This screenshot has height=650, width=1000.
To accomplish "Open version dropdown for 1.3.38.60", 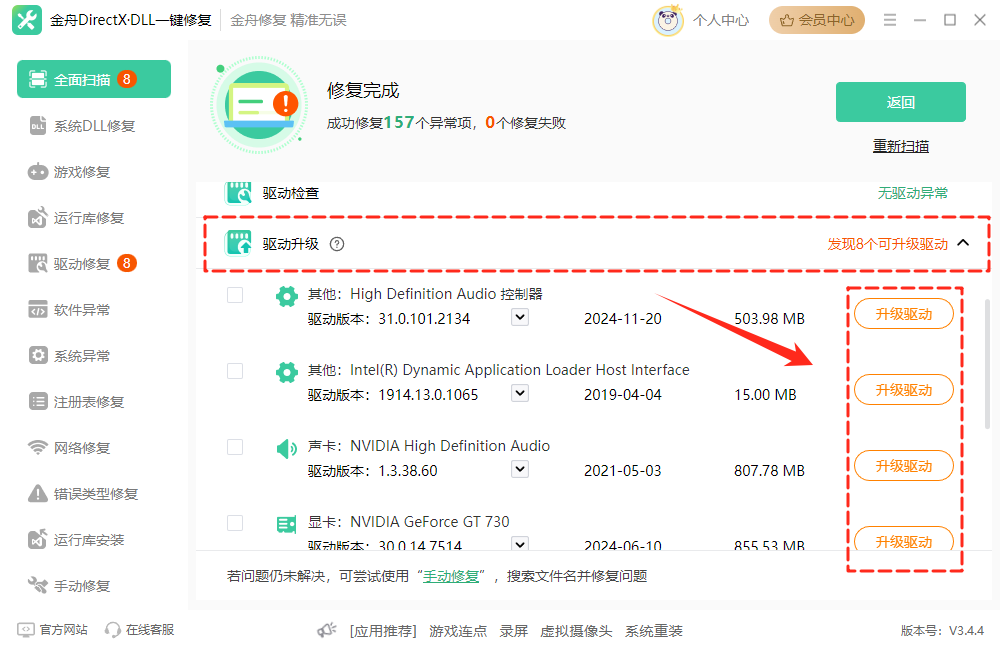I will pyautogui.click(x=520, y=469).
